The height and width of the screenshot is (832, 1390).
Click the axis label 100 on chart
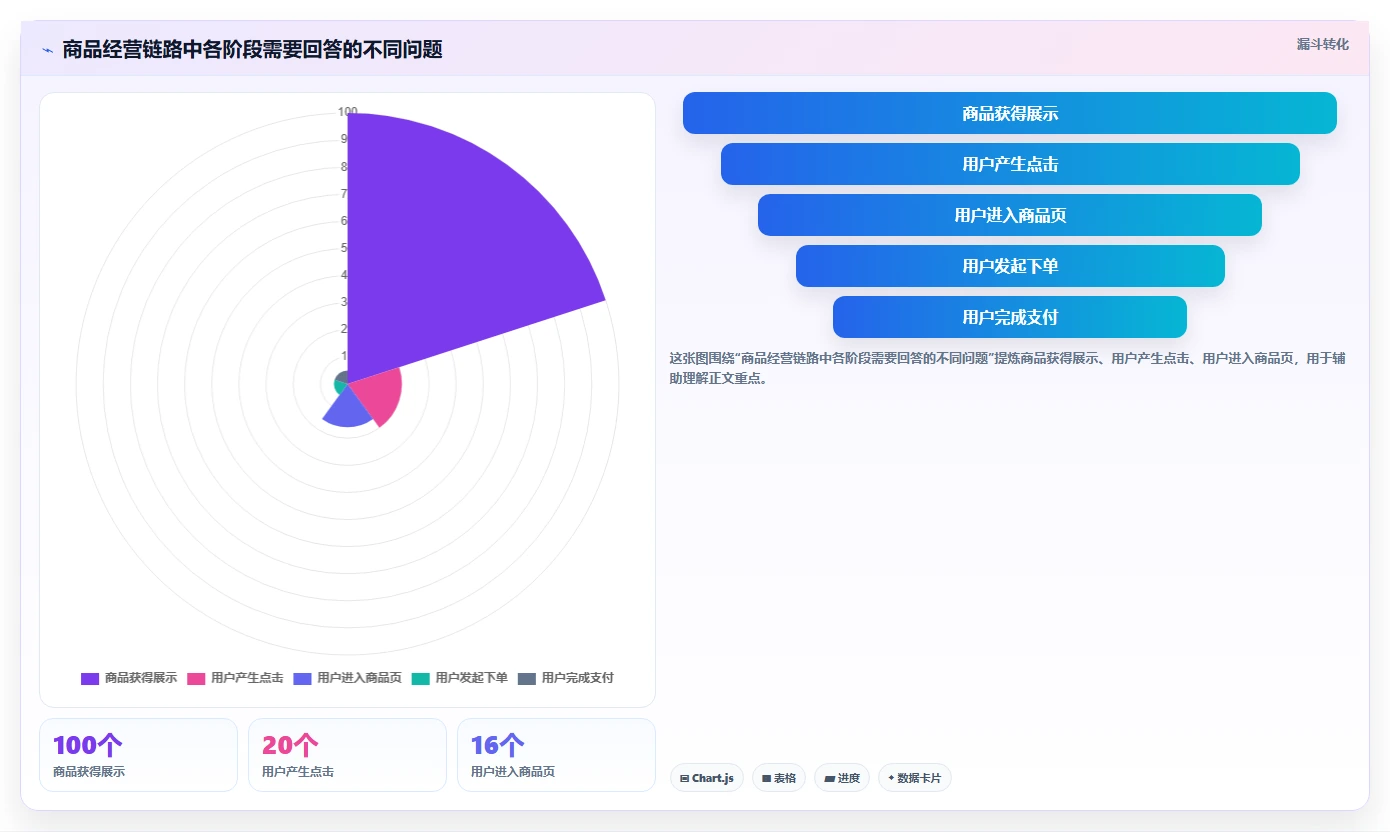point(347,112)
